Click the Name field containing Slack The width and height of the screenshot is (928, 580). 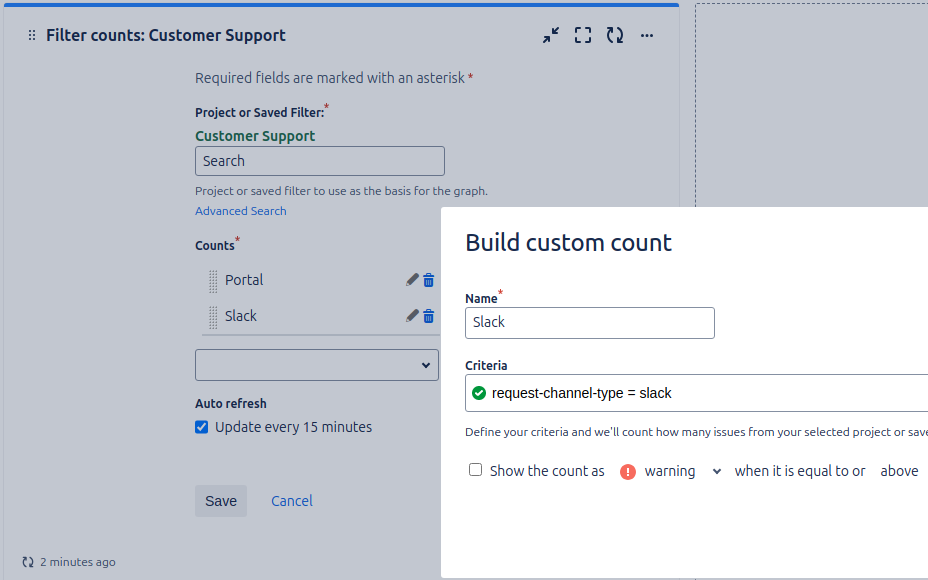click(589, 323)
